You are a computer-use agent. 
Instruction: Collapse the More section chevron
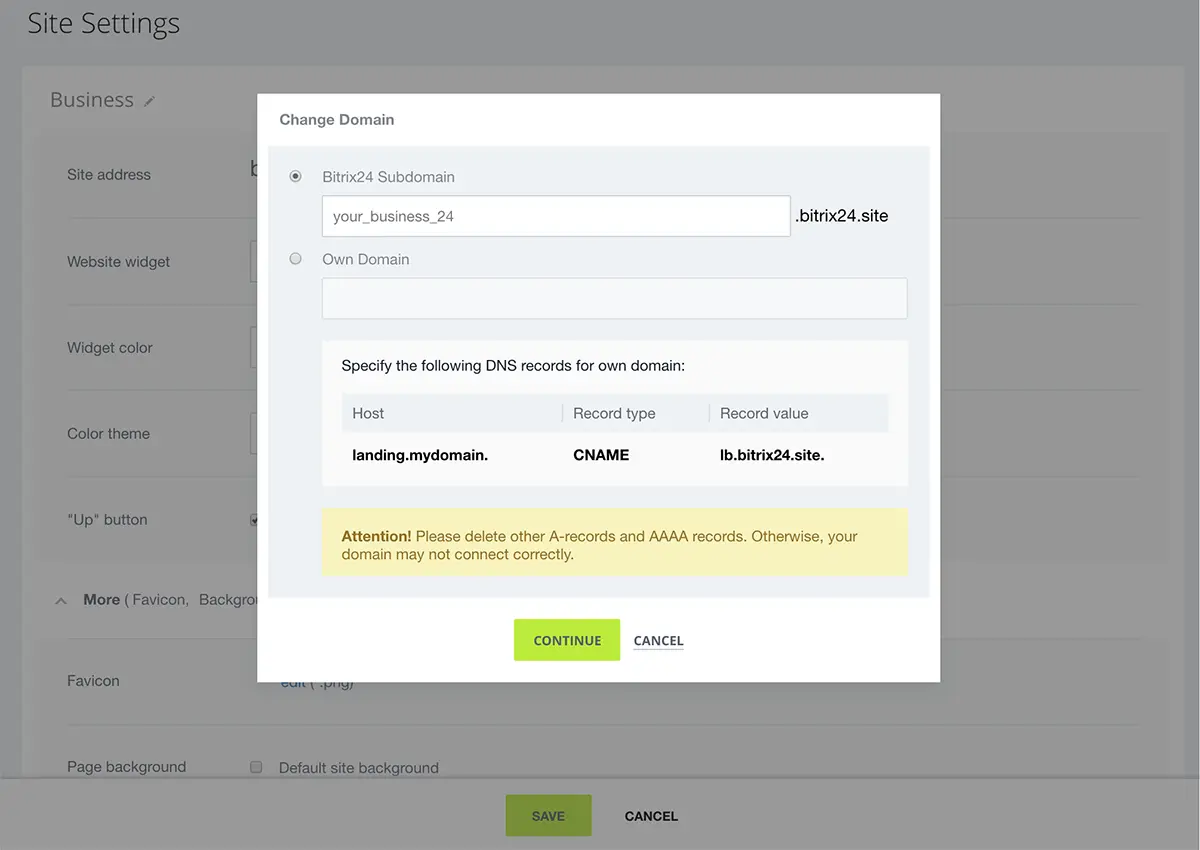tap(61, 600)
